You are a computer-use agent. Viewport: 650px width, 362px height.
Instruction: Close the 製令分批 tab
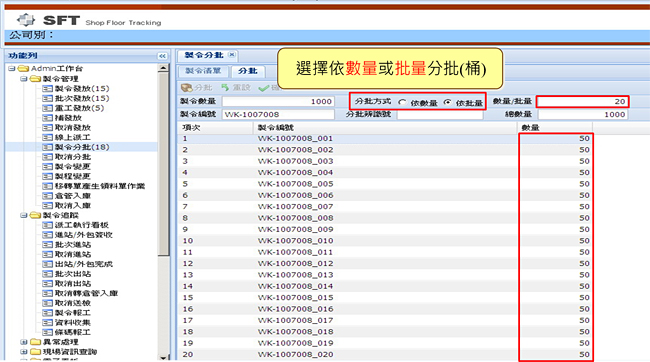click(x=232, y=55)
